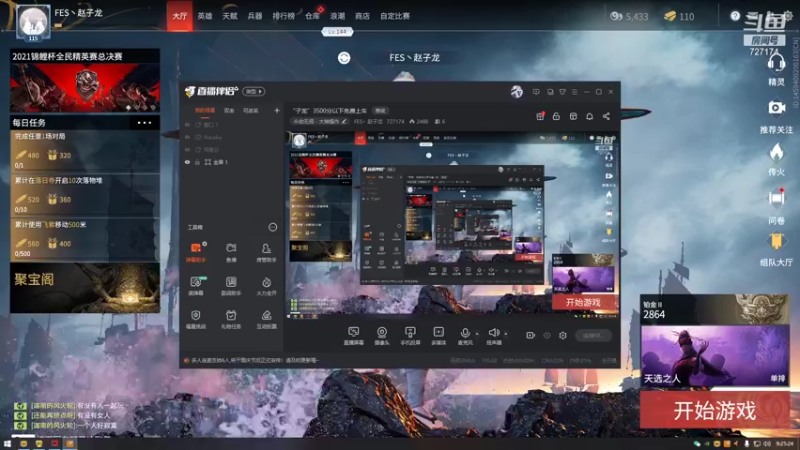Switch to the 自定比赛 game tab
The width and height of the screenshot is (800, 450).
395,16
